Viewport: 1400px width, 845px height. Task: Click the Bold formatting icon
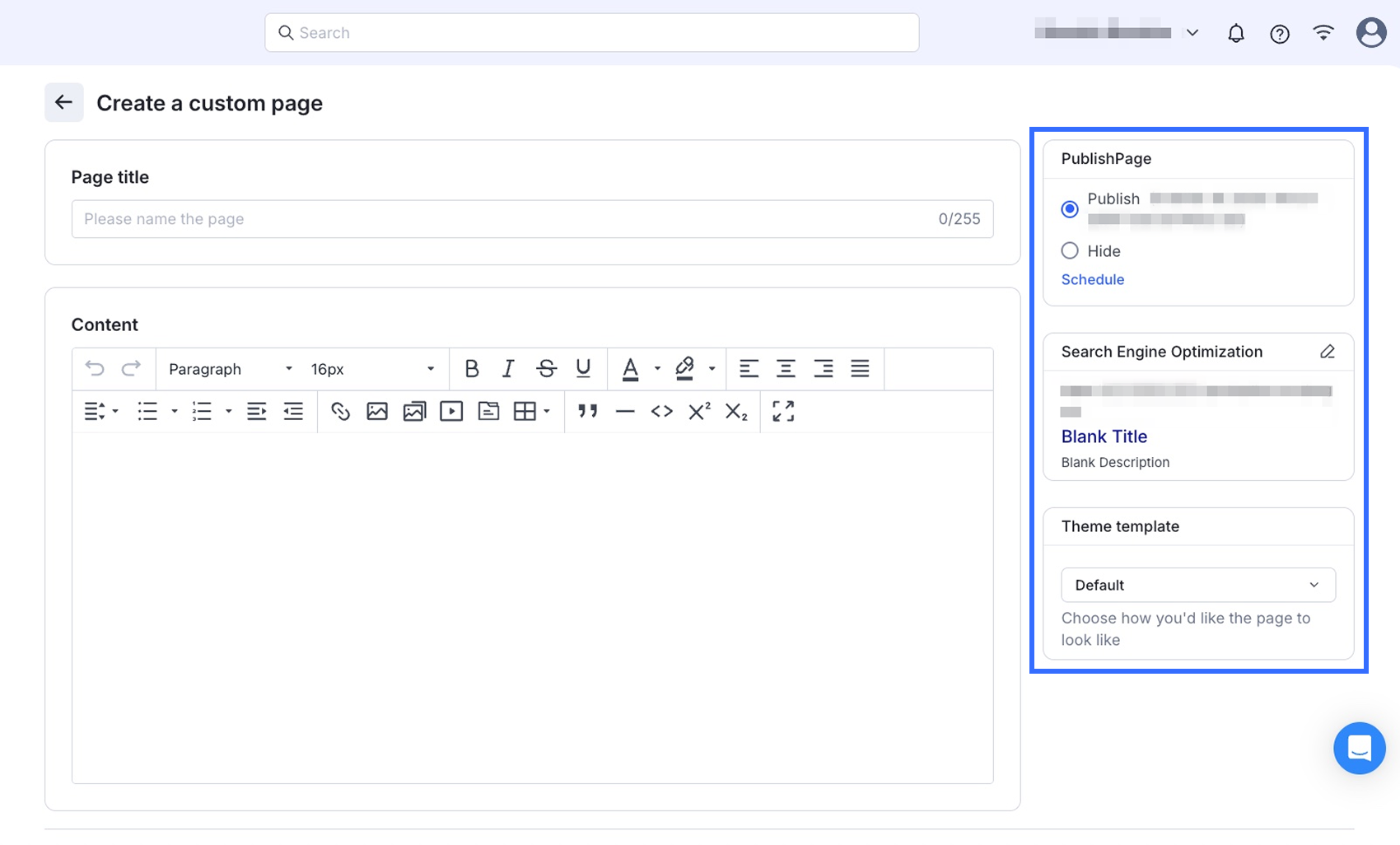(x=472, y=369)
